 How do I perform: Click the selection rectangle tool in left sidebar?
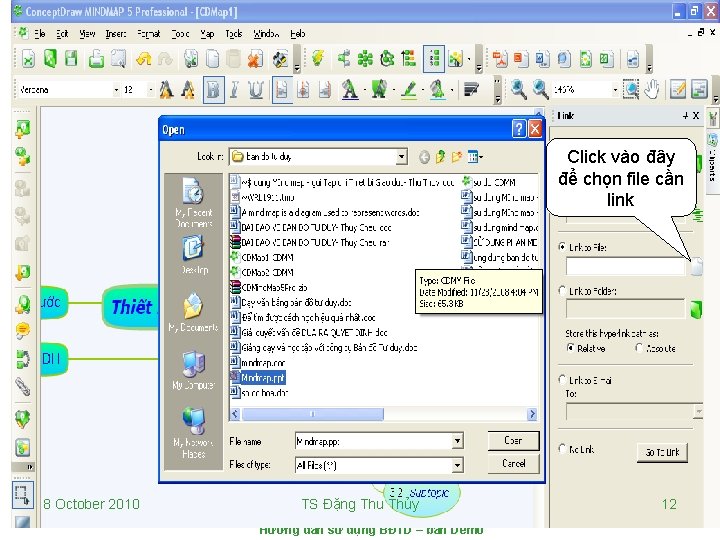click(x=22, y=495)
